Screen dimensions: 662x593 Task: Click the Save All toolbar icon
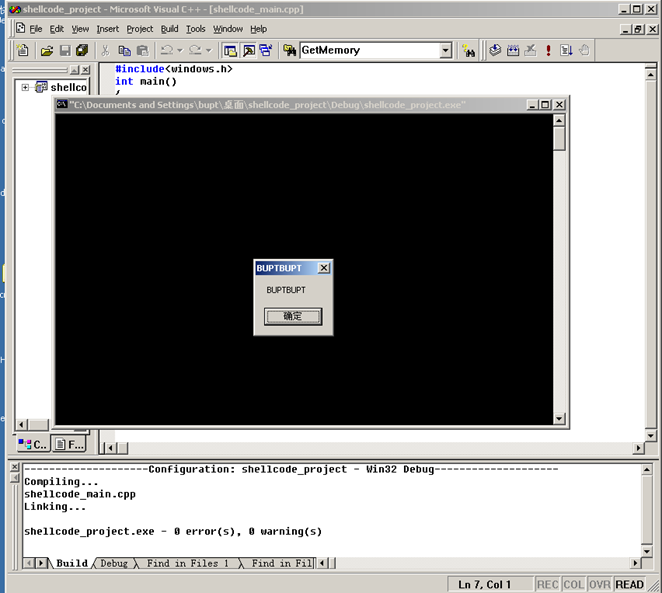coord(81,50)
